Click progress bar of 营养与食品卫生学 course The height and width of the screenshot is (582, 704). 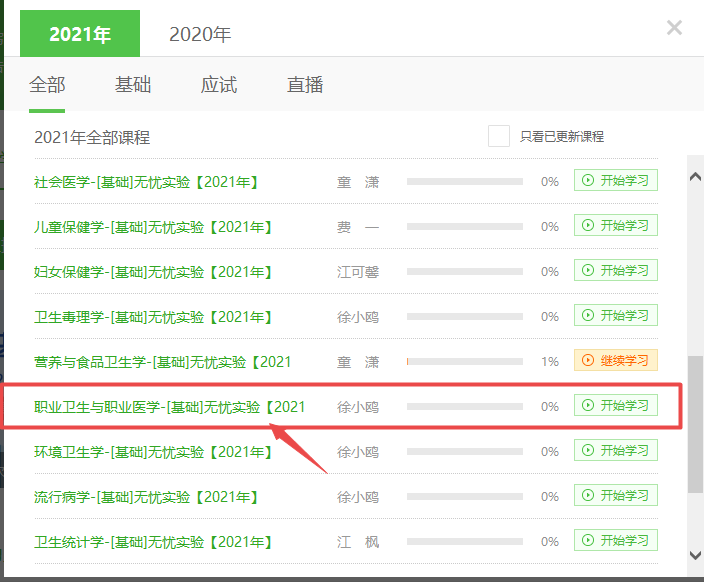click(x=464, y=362)
